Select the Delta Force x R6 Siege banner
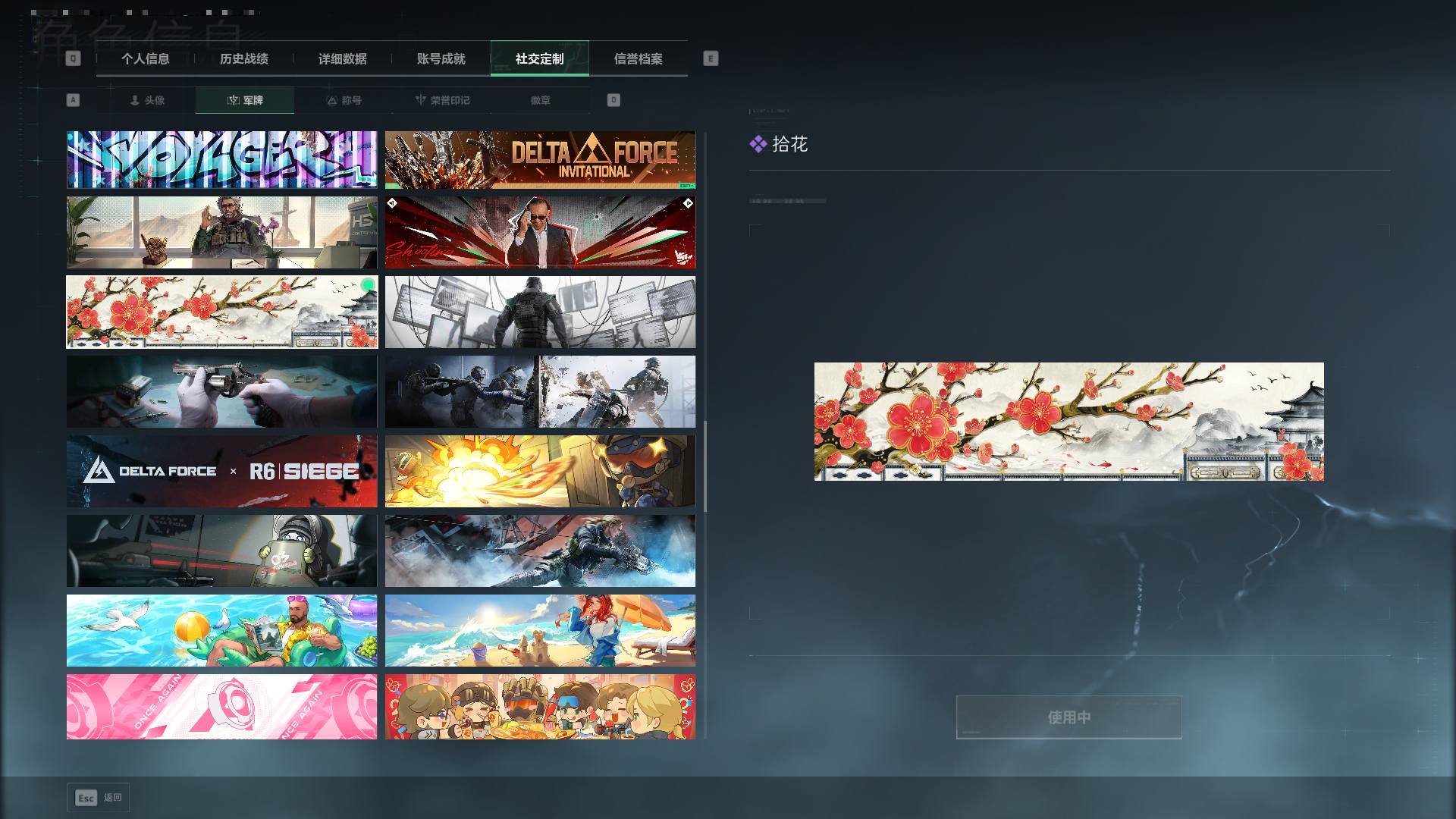 (x=221, y=471)
